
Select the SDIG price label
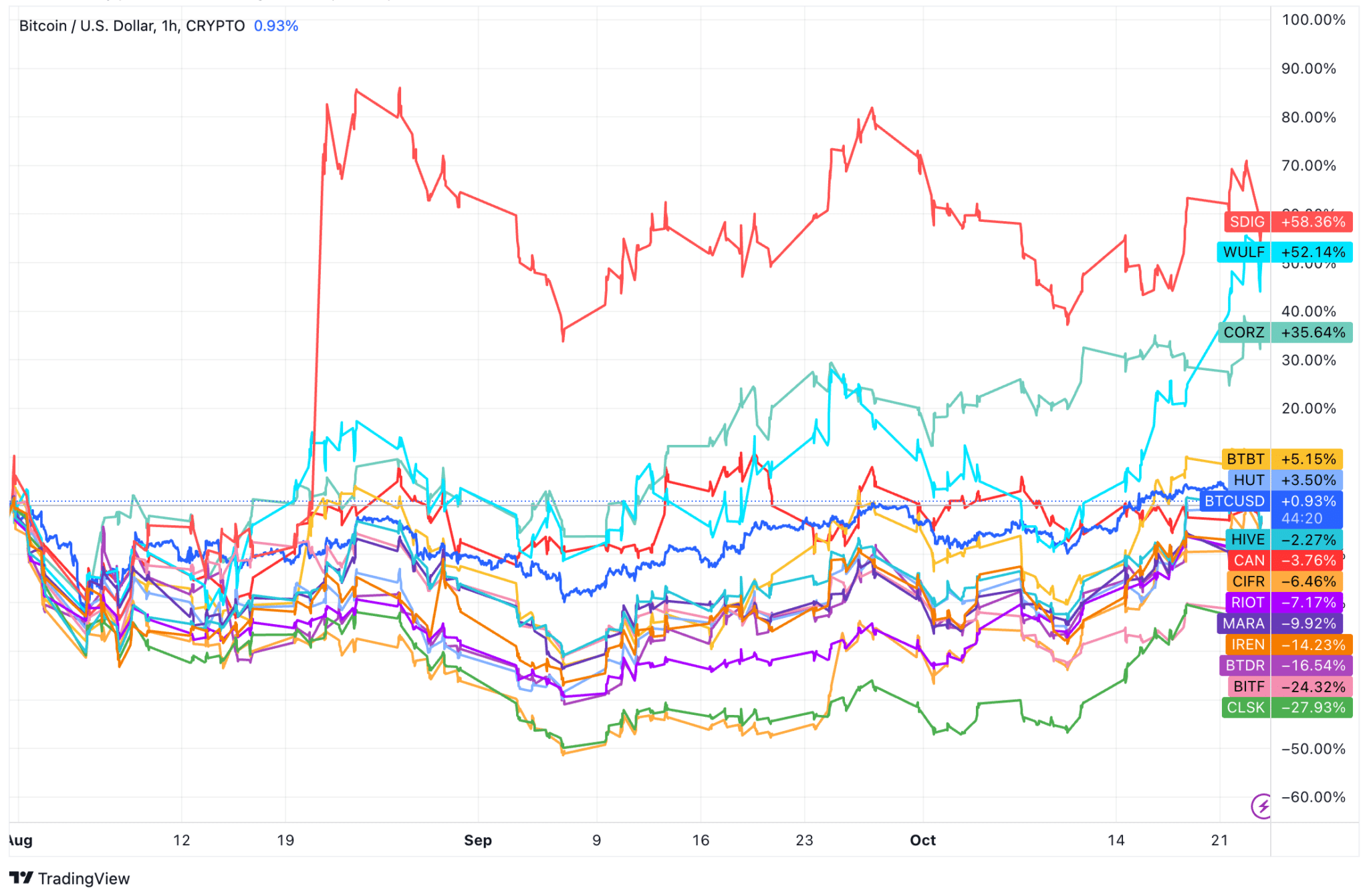click(1288, 221)
